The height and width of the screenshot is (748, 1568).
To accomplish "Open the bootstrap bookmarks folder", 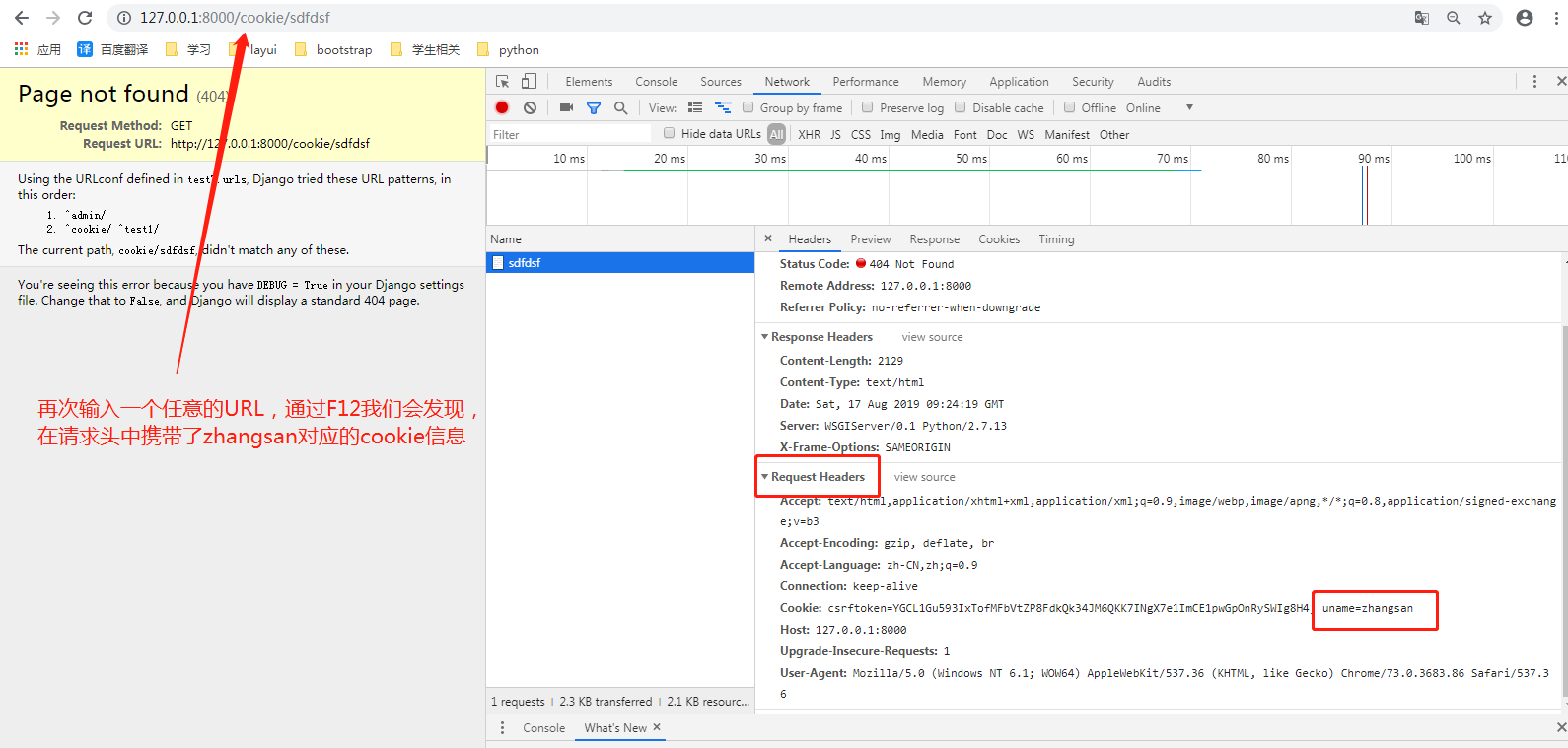I will tap(333, 49).
